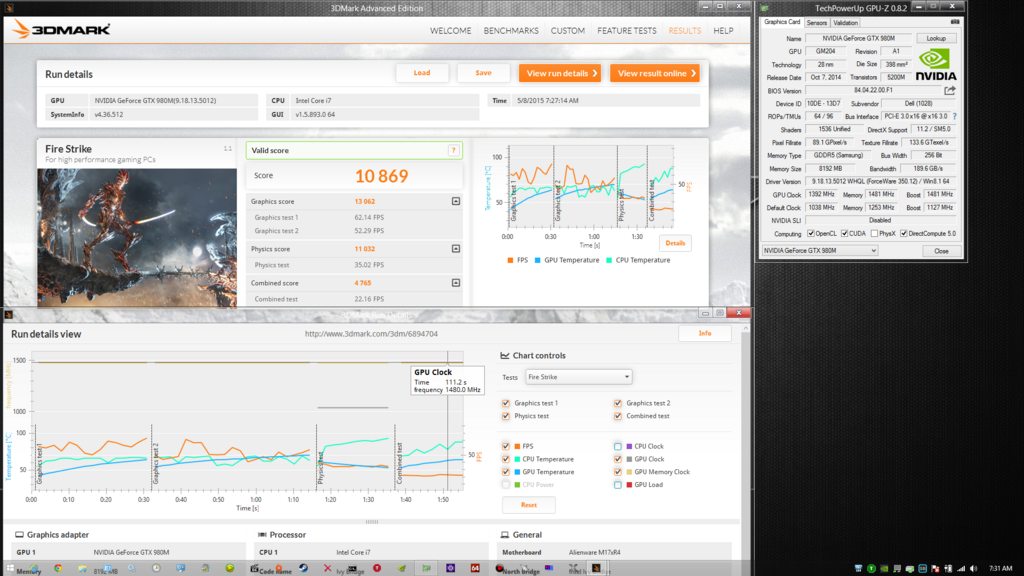Click the GPU-Z screenshot camera icon
This screenshot has height=576, width=1024.
955,22
